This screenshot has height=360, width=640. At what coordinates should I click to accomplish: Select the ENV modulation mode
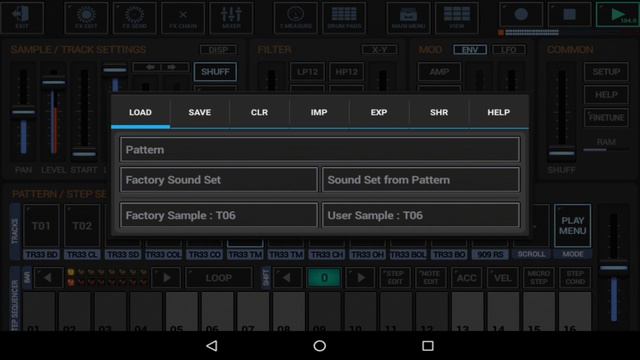(470, 50)
